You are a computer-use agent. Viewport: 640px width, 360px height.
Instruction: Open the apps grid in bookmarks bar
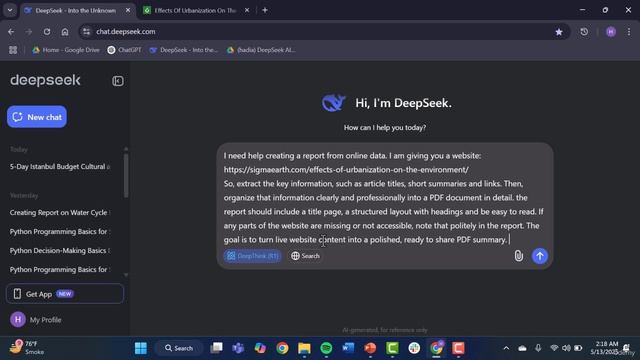tap(13, 50)
